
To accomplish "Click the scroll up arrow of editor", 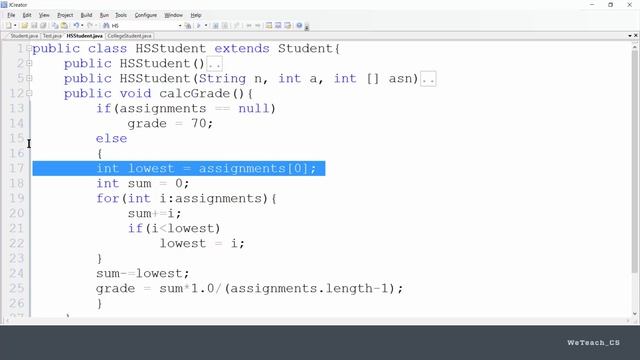I will click(x=634, y=46).
